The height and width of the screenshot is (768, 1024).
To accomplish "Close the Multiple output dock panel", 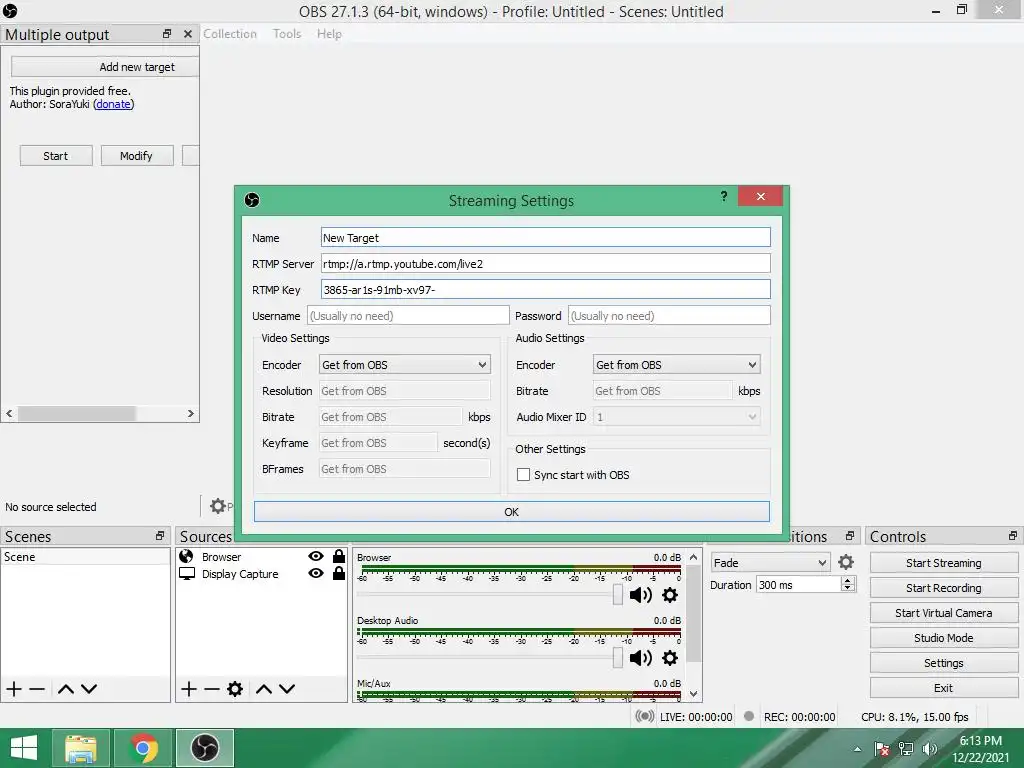I will point(188,34).
